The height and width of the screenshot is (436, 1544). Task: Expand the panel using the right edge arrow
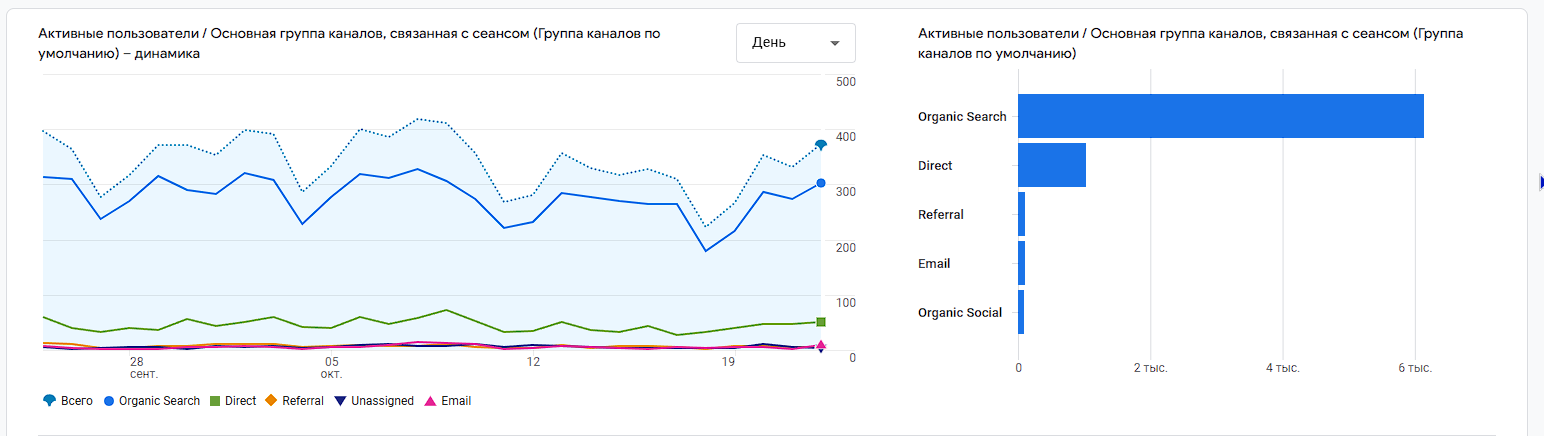pos(1539,181)
